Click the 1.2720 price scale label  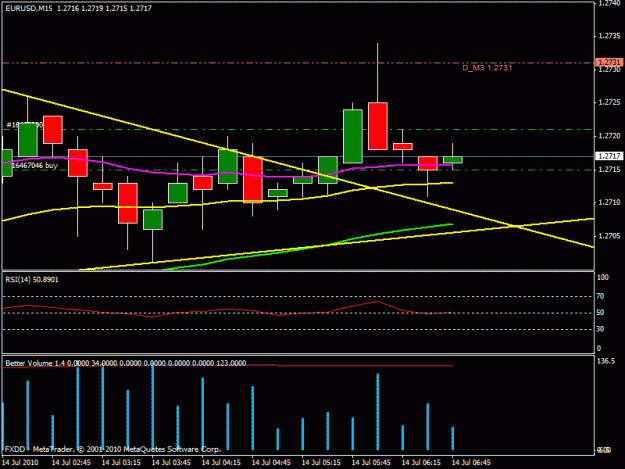click(x=609, y=136)
